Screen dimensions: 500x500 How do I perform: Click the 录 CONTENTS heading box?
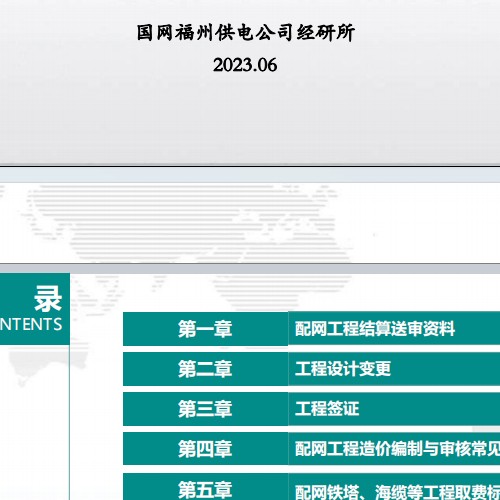(35, 309)
